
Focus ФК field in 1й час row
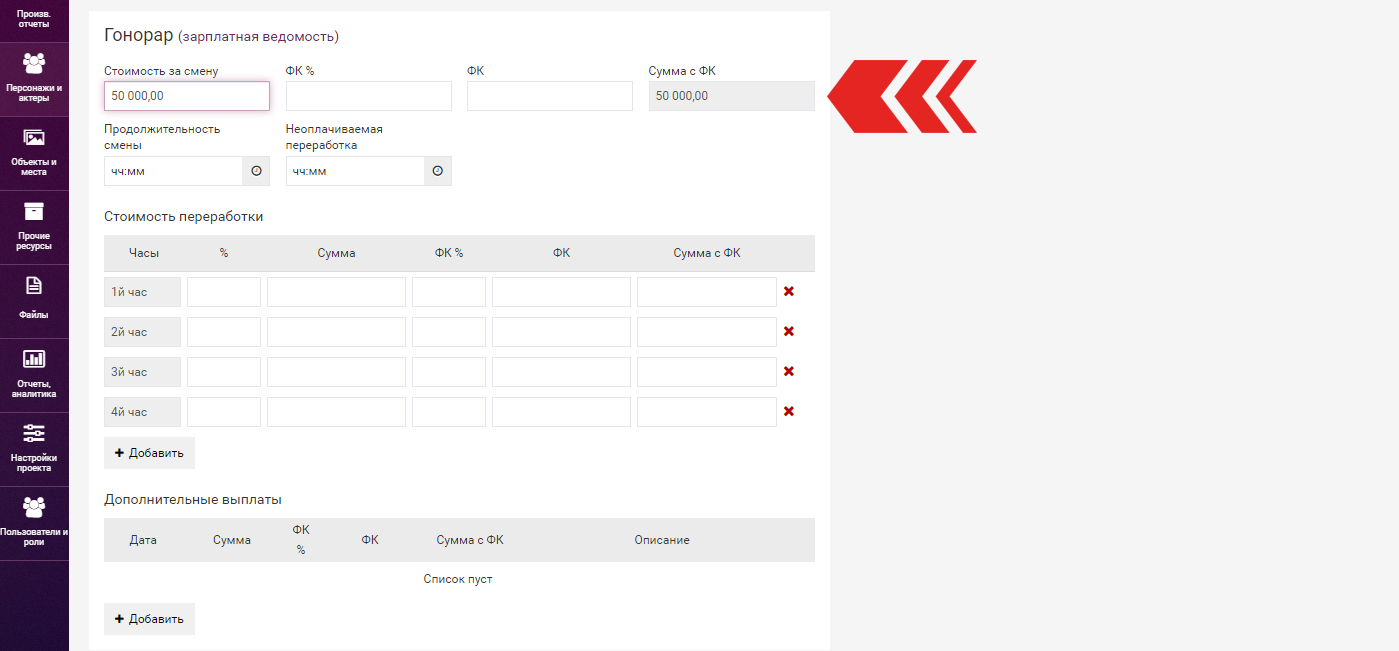(x=561, y=292)
